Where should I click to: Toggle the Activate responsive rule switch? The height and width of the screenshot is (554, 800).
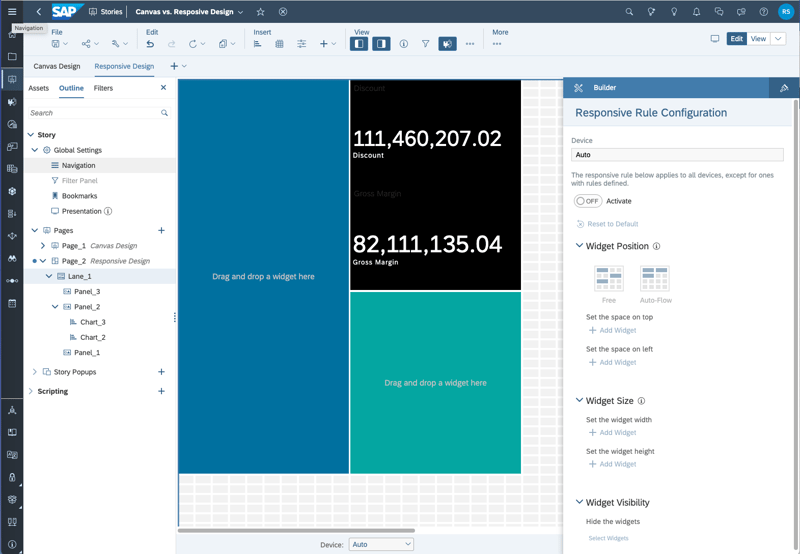(587, 201)
